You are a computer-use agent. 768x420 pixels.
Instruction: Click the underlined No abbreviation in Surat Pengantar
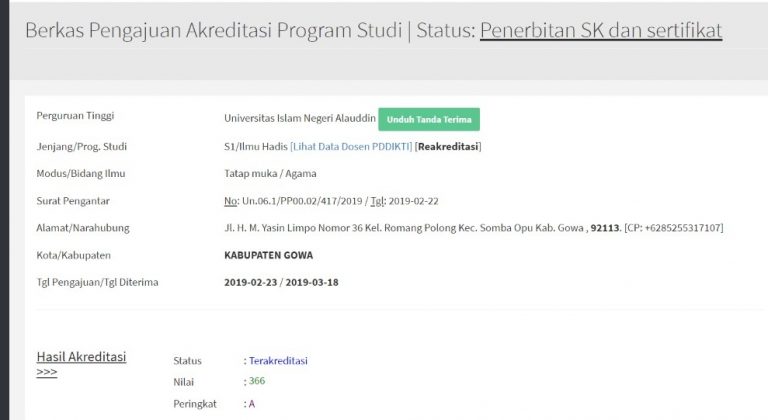click(231, 201)
